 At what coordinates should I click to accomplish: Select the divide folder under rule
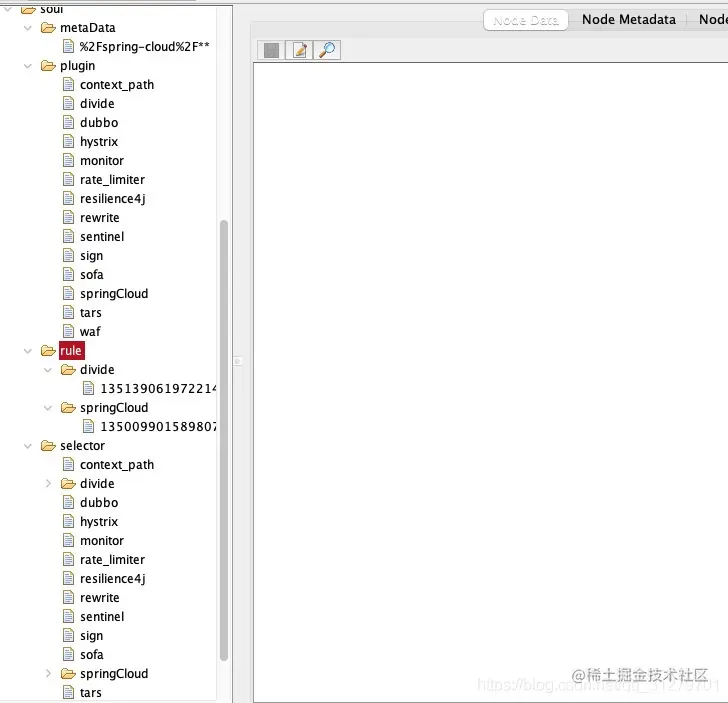coord(97,370)
